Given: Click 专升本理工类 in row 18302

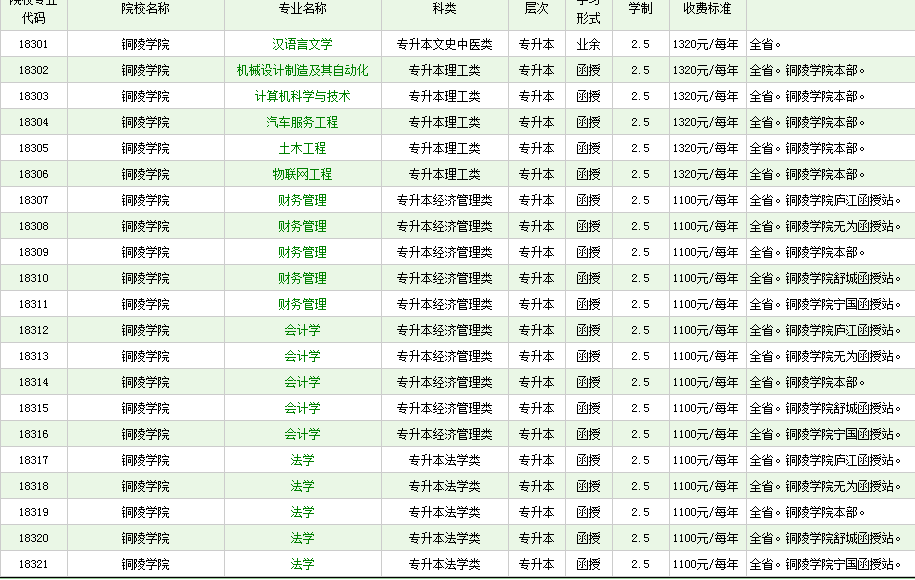Looking at the screenshot, I should (445, 71).
